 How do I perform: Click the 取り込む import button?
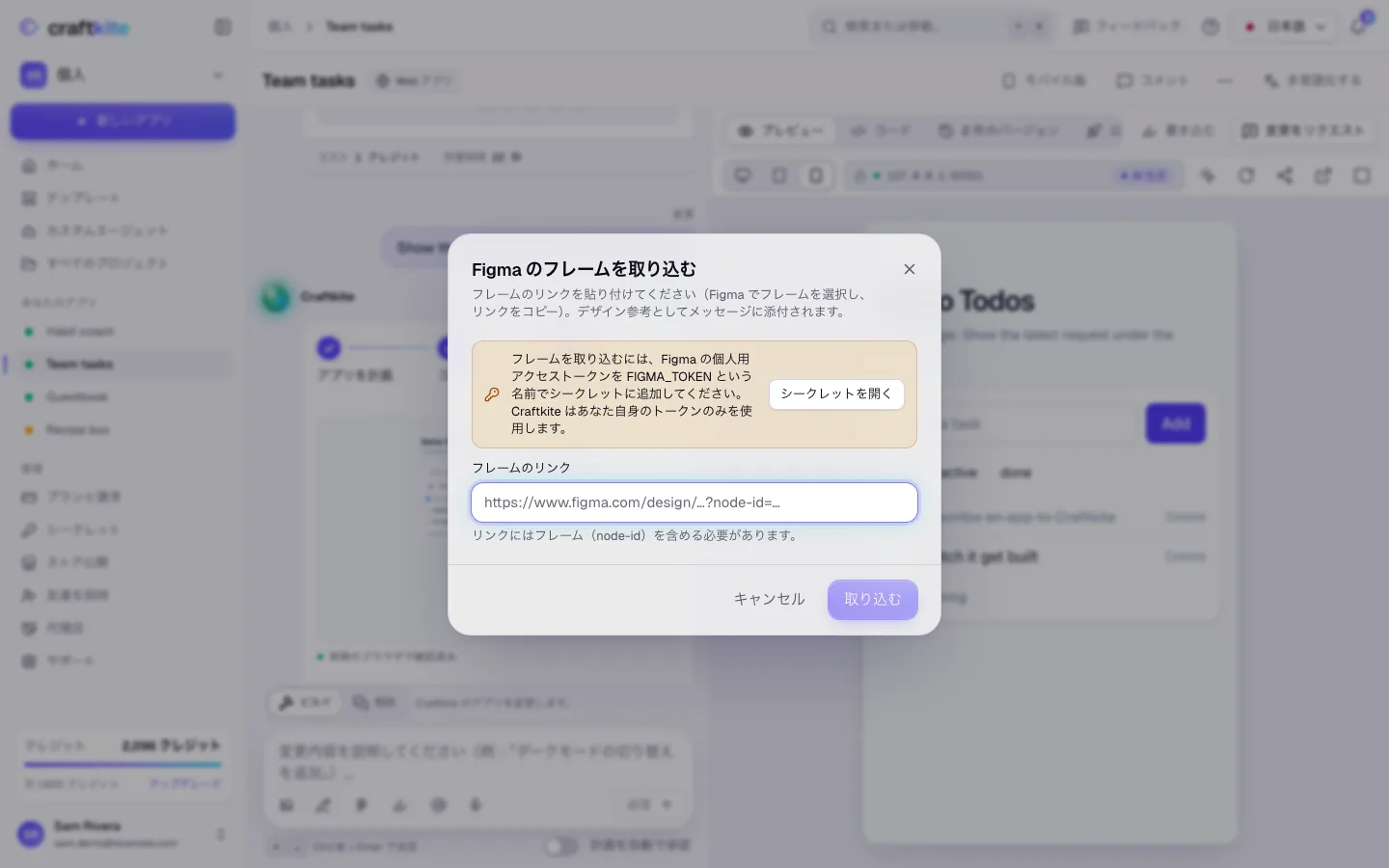tap(872, 599)
